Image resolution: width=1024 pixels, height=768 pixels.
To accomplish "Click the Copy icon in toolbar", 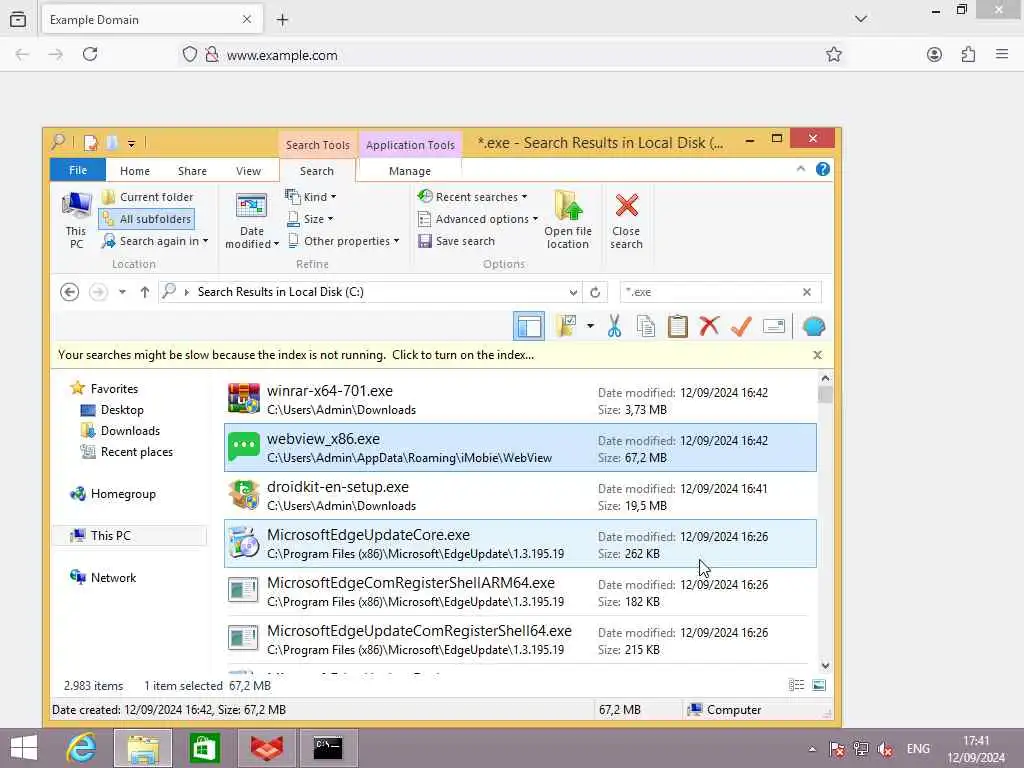I will (x=646, y=326).
